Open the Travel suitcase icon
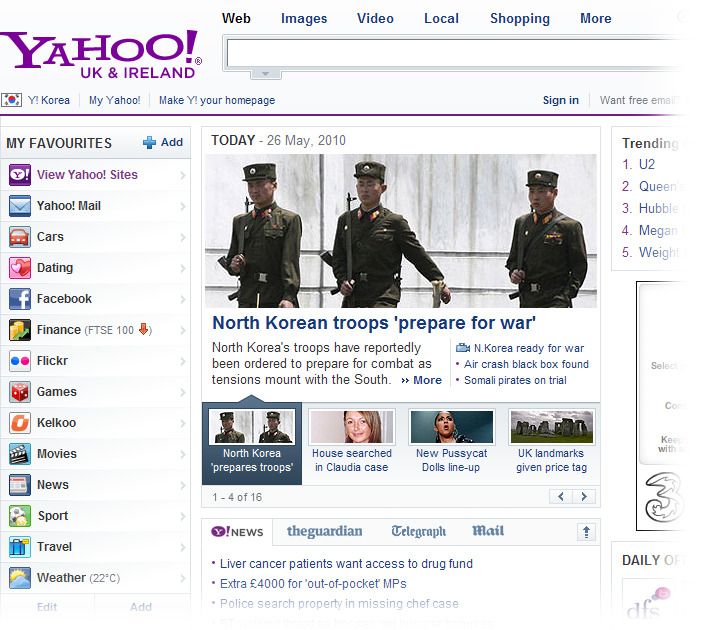 (x=20, y=547)
